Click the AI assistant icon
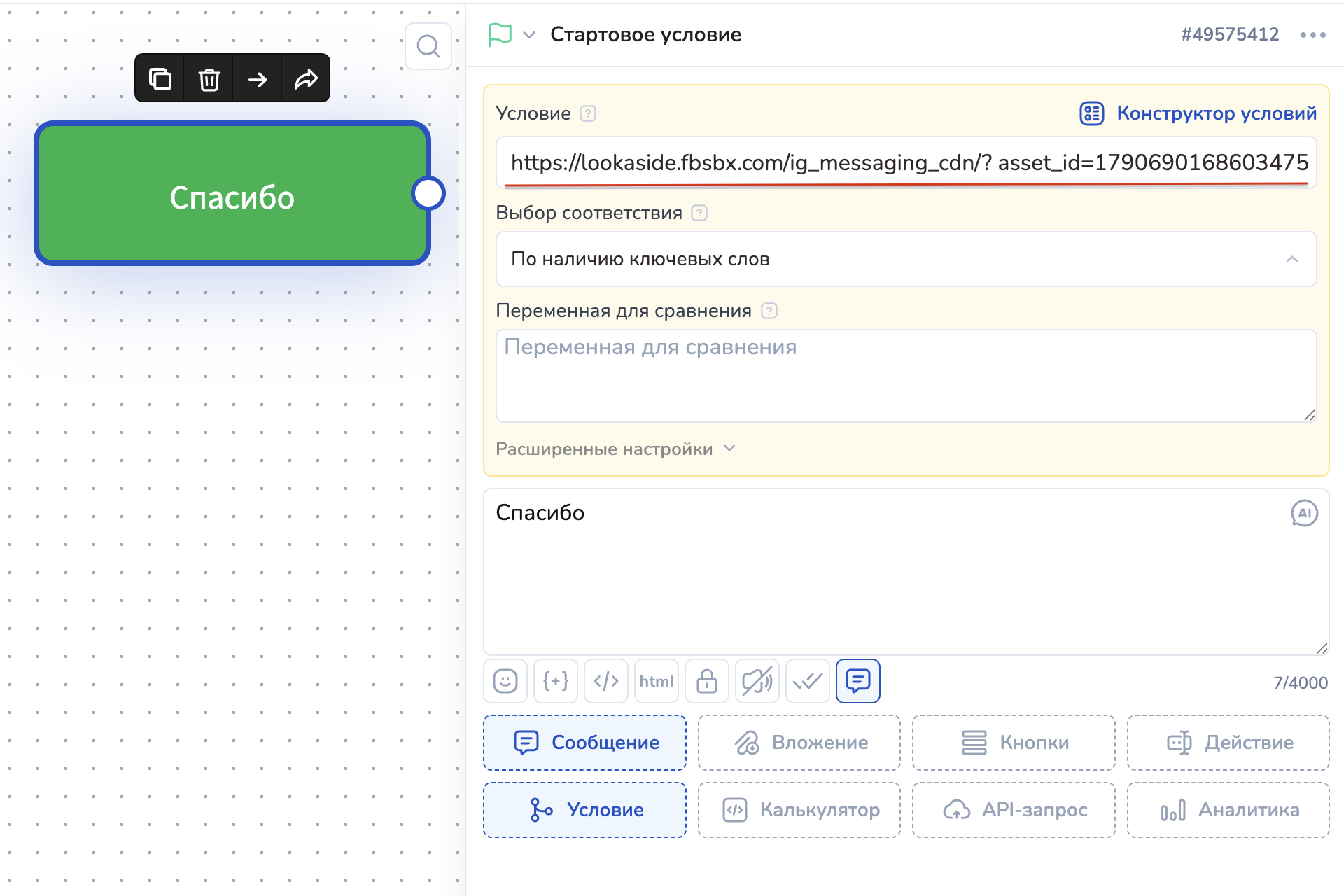Image resolution: width=1344 pixels, height=896 pixels. (1304, 513)
